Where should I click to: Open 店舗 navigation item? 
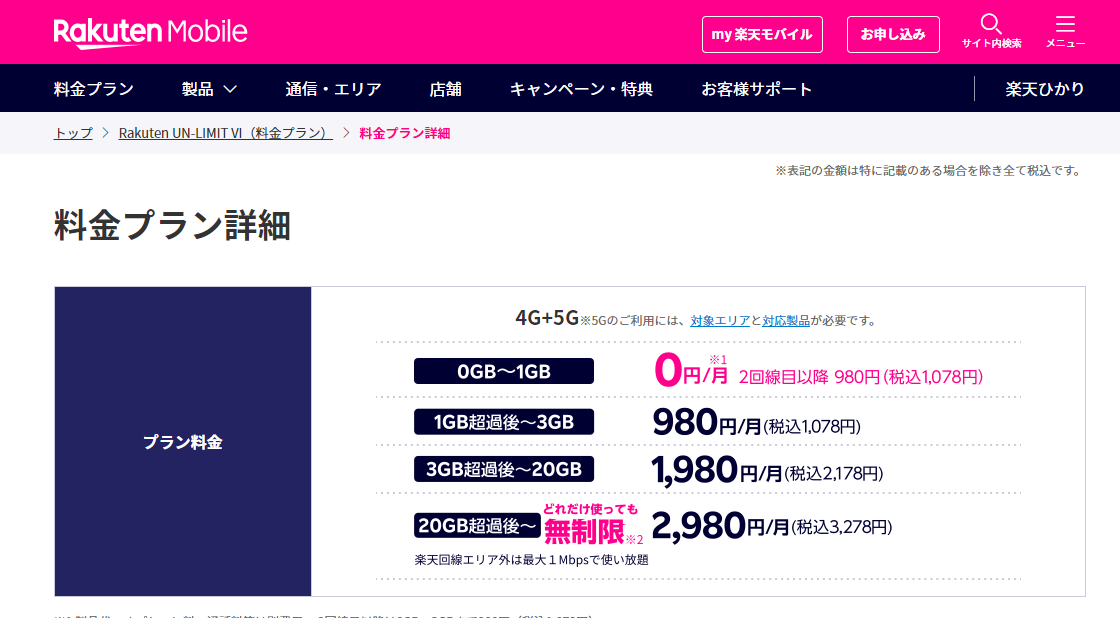[x=445, y=89]
